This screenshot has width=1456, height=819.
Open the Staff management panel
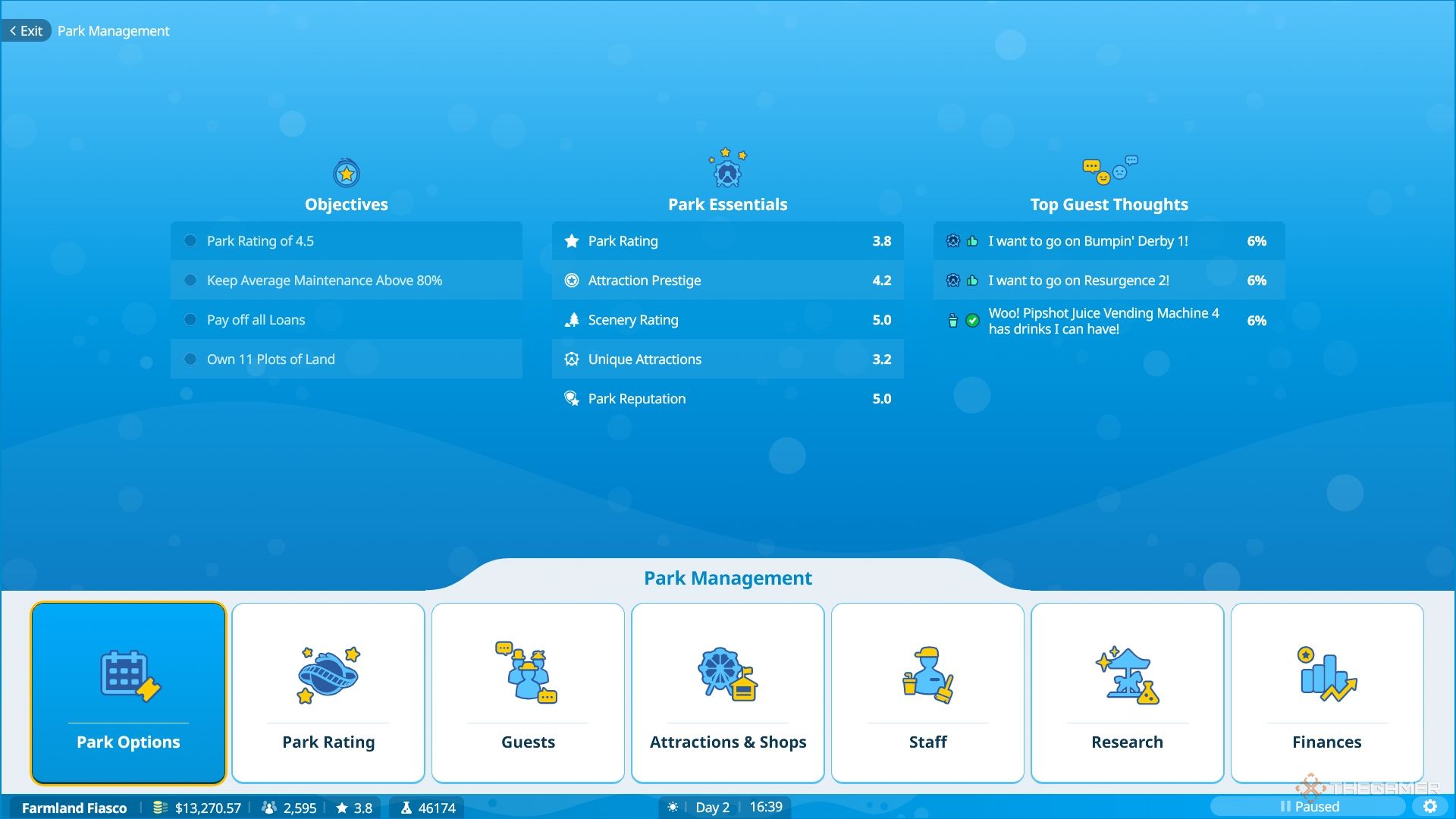point(927,693)
